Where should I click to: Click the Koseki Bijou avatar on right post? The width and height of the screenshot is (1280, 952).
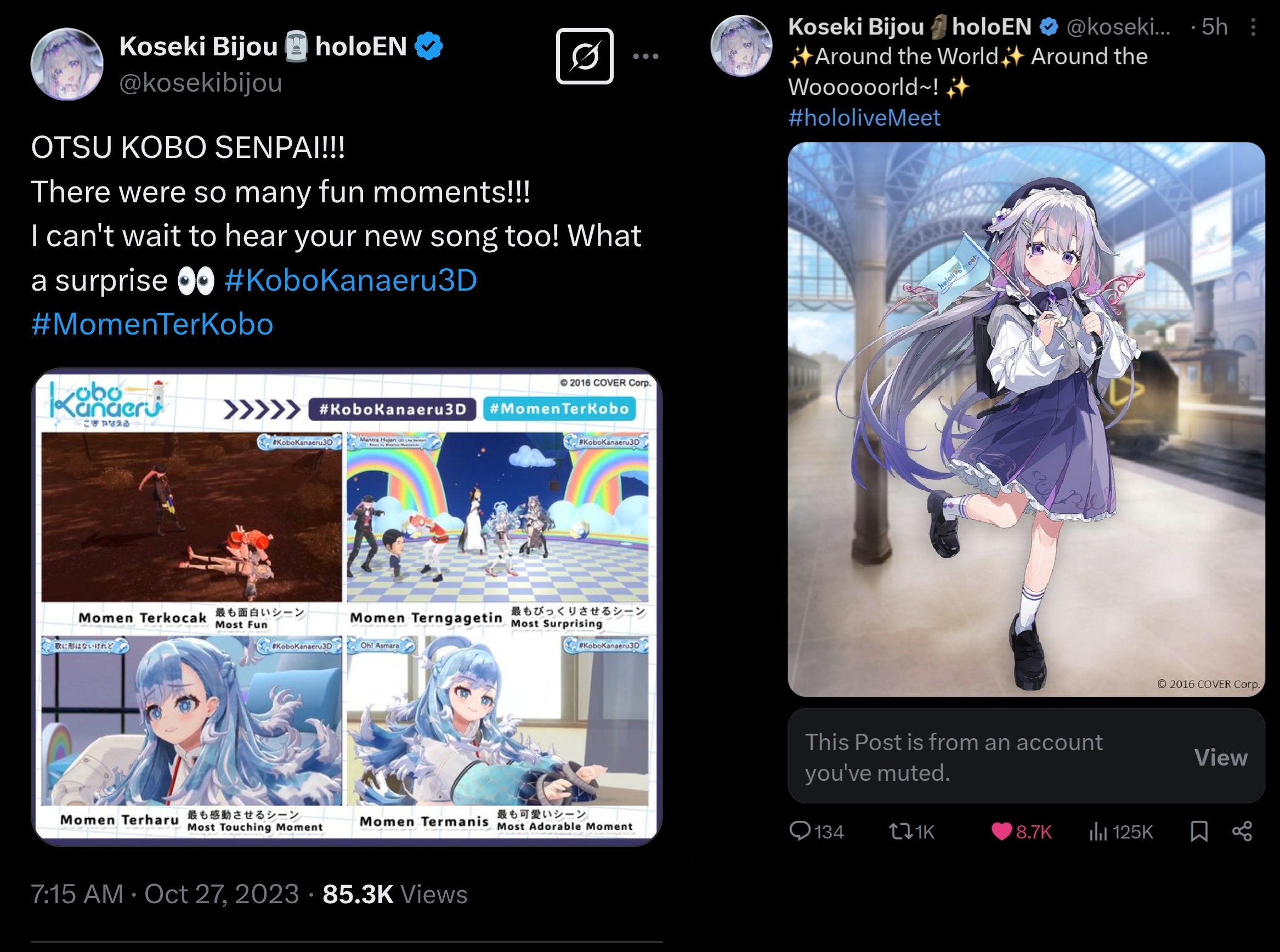741,46
